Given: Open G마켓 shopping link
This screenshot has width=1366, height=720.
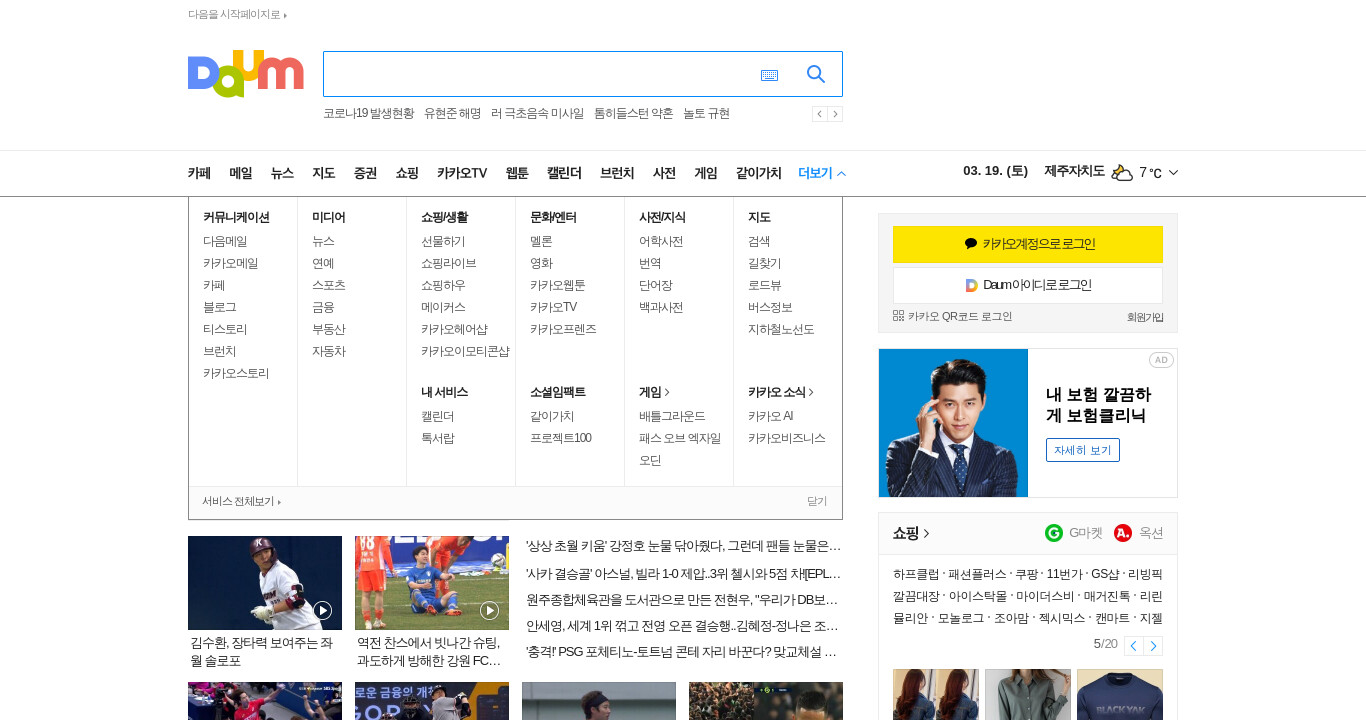Looking at the screenshot, I should pyautogui.click(x=1074, y=533).
